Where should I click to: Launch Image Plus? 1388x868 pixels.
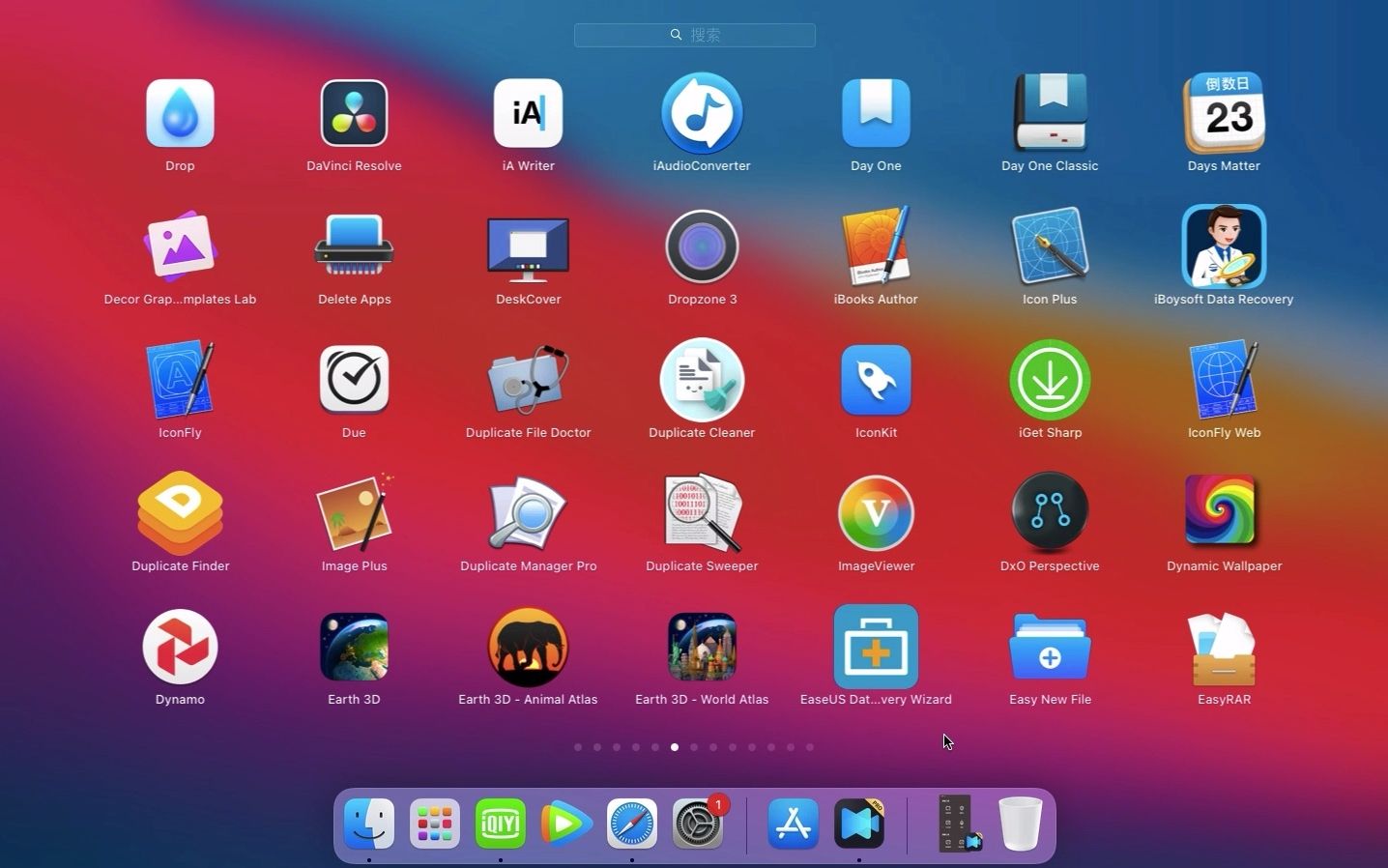(x=354, y=513)
